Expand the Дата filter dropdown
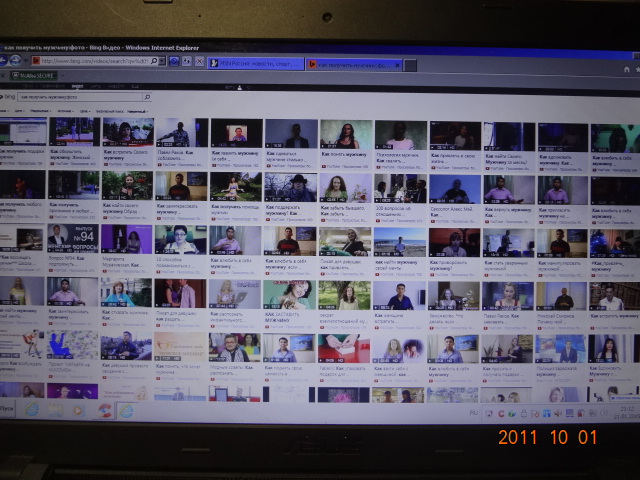Image resolution: width=640 pixels, height=480 pixels. [x=19, y=111]
